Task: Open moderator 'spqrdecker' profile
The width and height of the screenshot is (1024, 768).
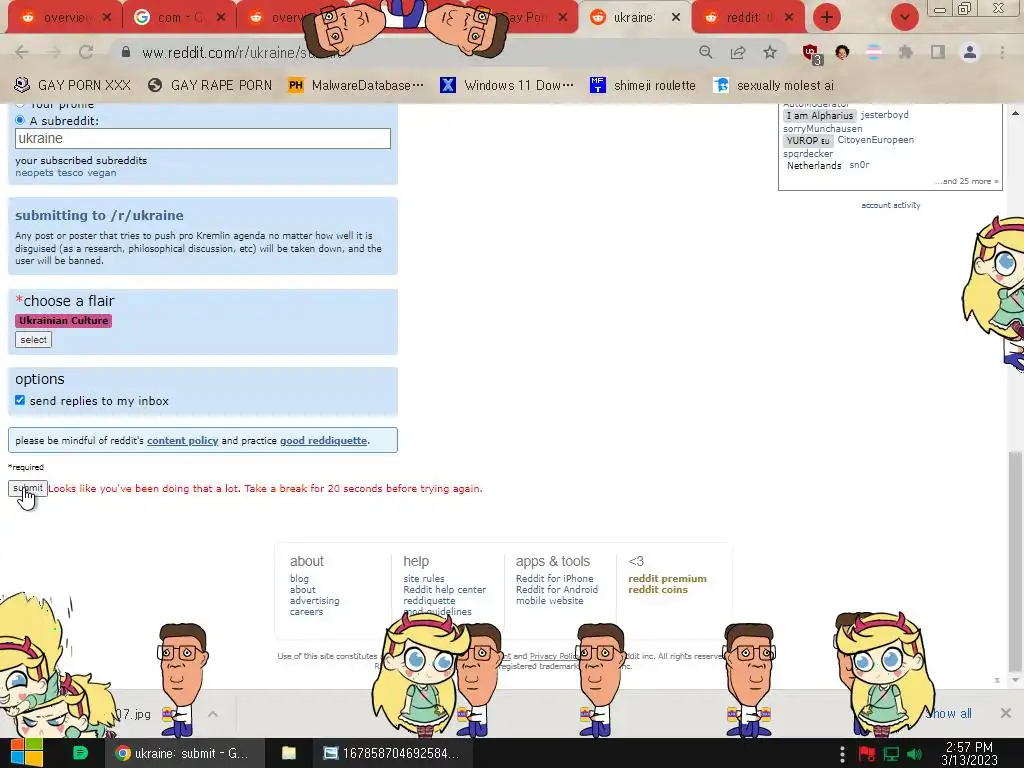Action: point(808,153)
